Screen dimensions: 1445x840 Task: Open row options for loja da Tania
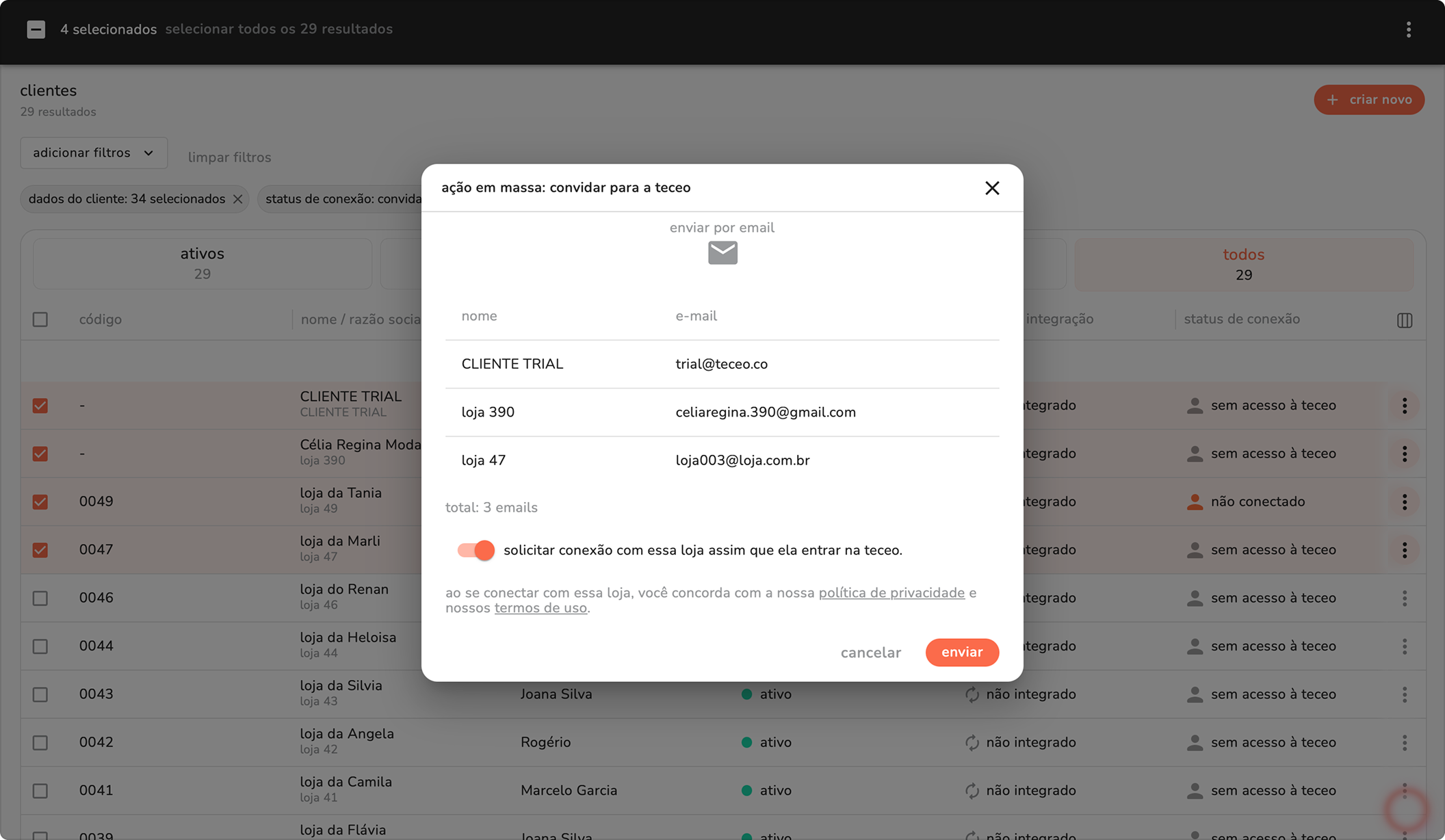pyautogui.click(x=1404, y=501)
